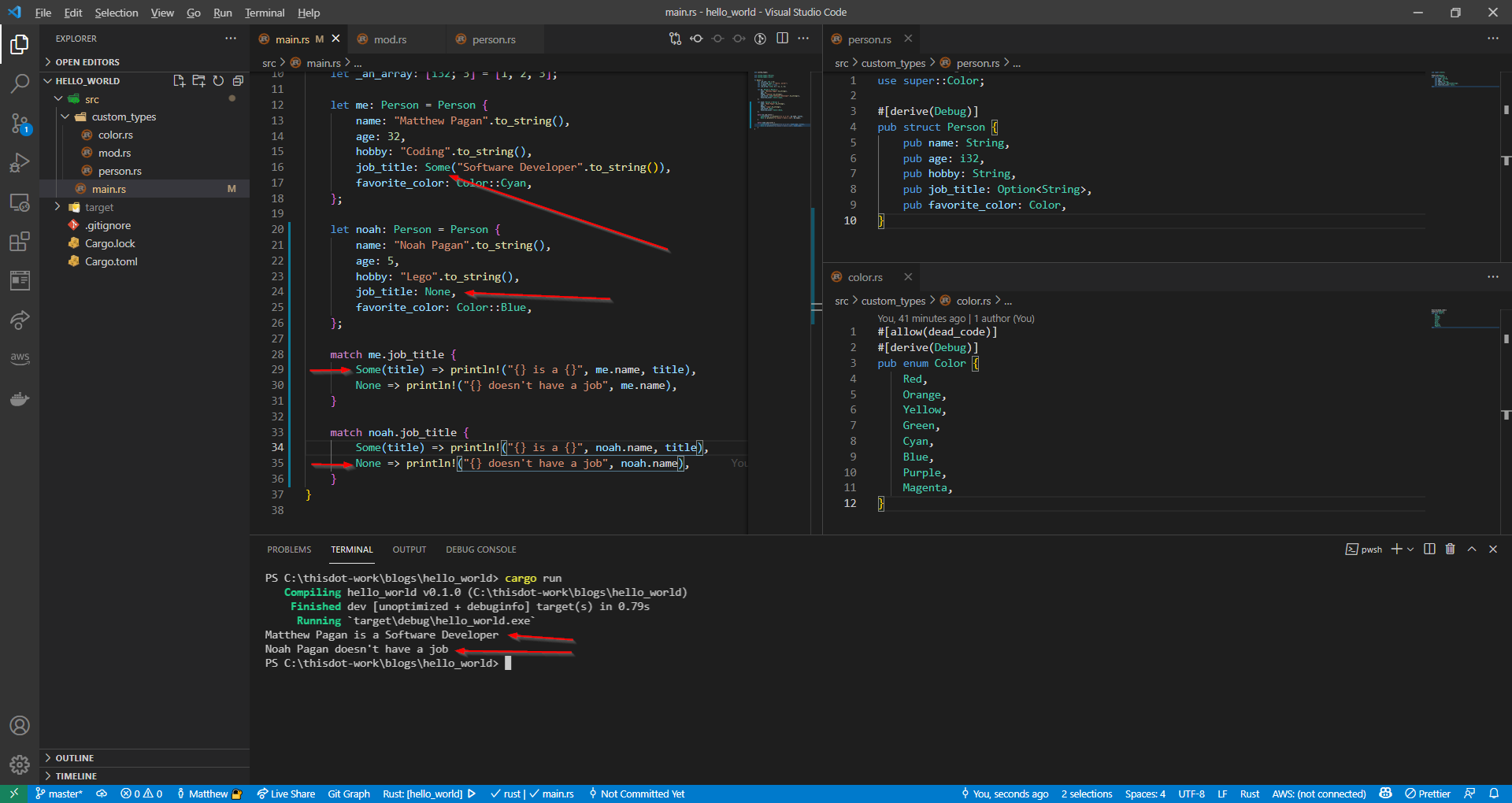1512x803 pixels.
Task: Open Git Graph from the status bar
Action: click(x=349, y=794)
